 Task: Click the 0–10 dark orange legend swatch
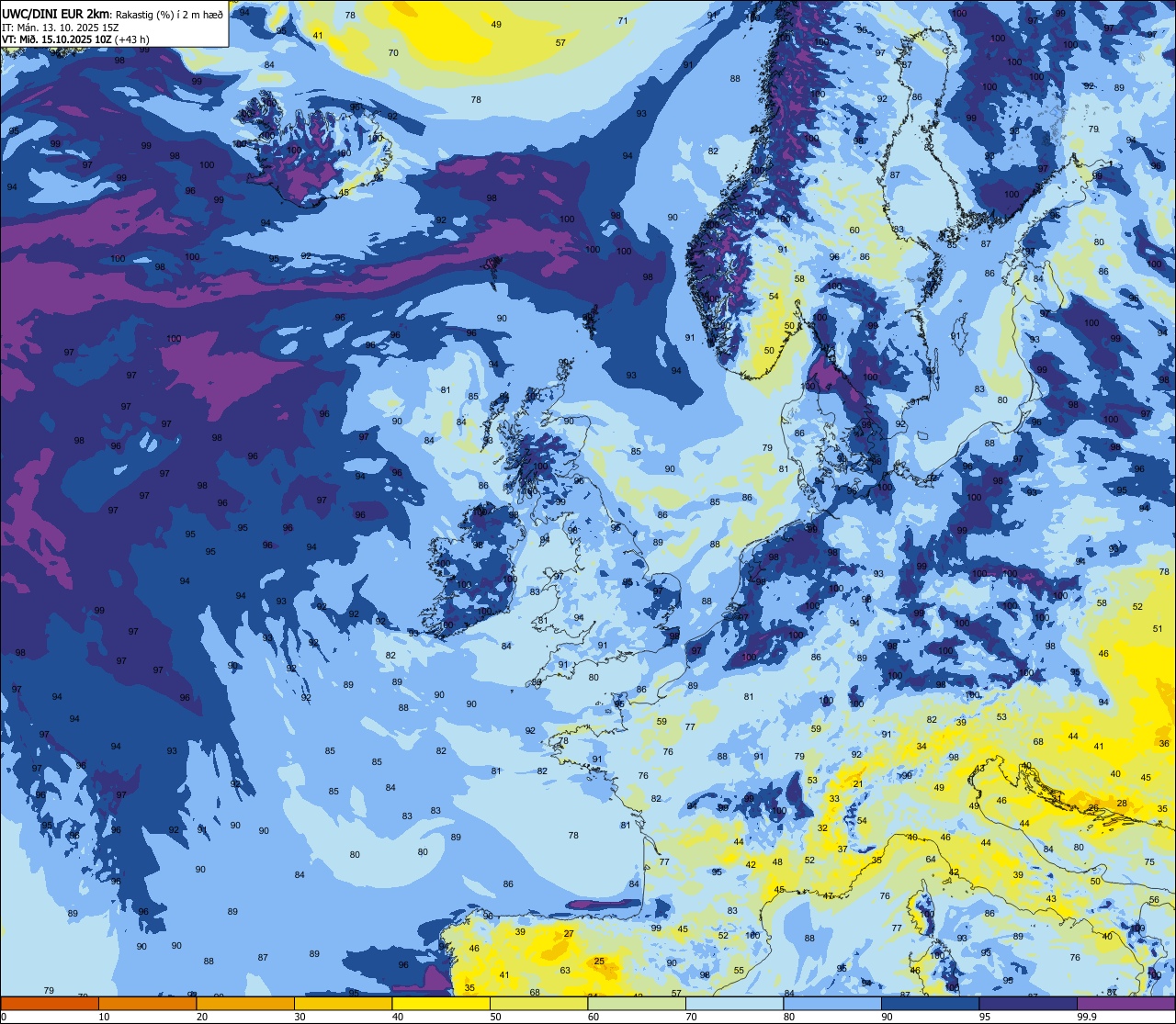(x=50, y=1003)
